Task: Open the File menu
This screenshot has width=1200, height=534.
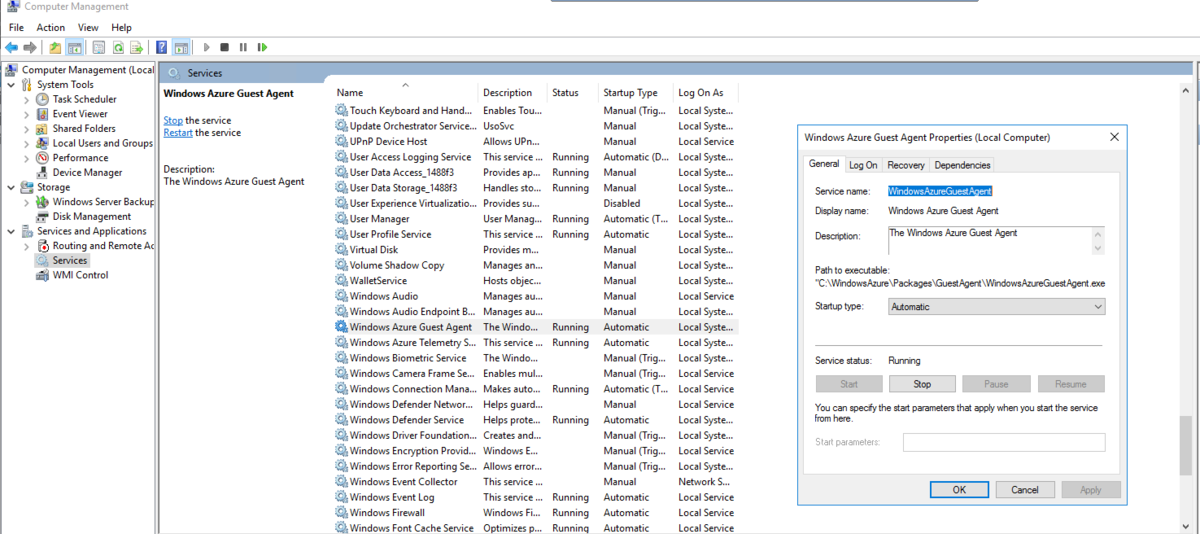Action: (16, 28)
